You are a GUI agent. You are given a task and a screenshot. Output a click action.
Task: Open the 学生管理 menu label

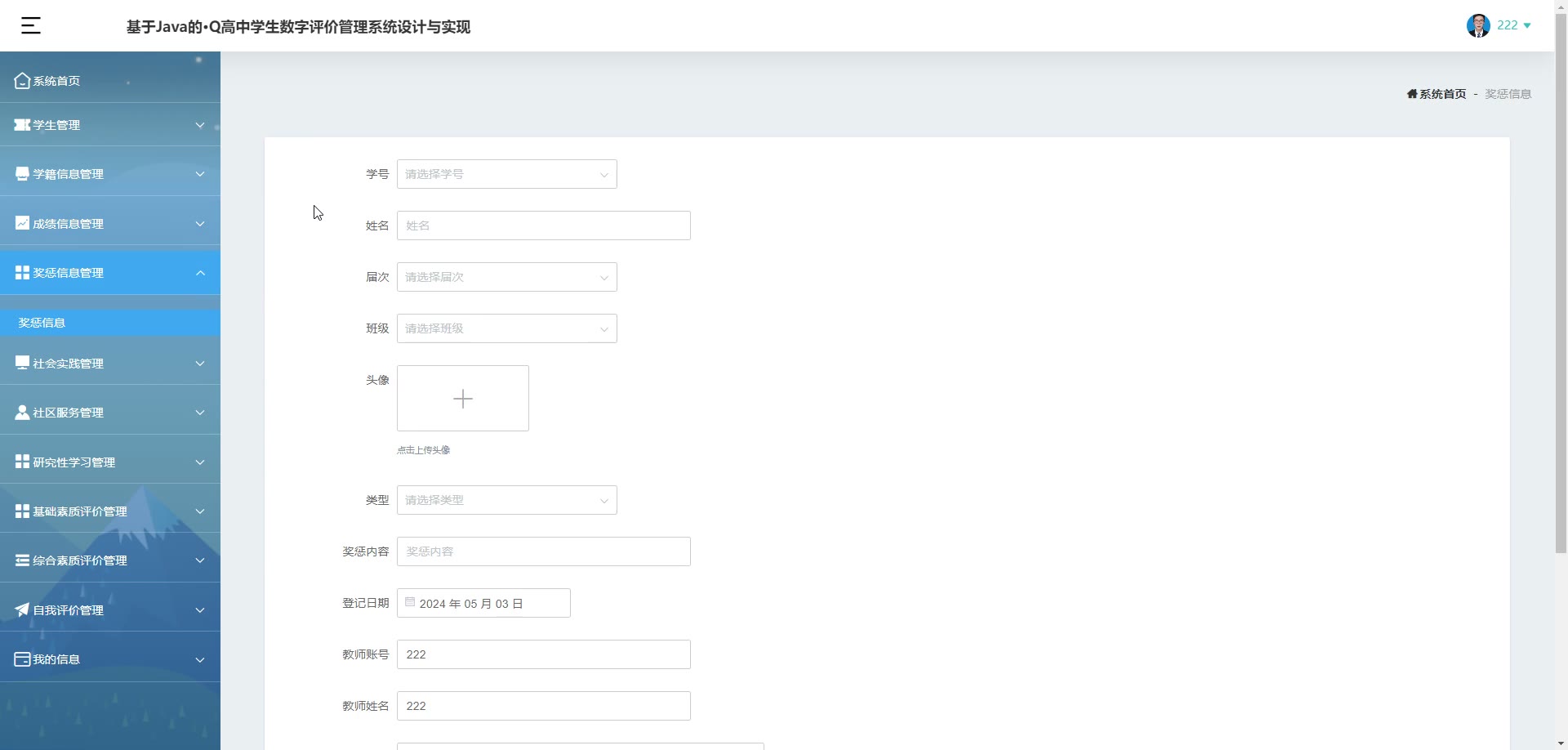click(x=56, y=125)
